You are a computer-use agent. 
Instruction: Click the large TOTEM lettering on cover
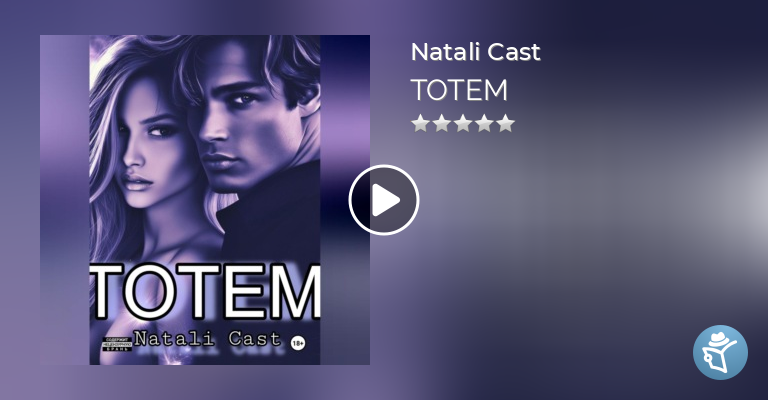pyautogui.click(x=205, y=292)
